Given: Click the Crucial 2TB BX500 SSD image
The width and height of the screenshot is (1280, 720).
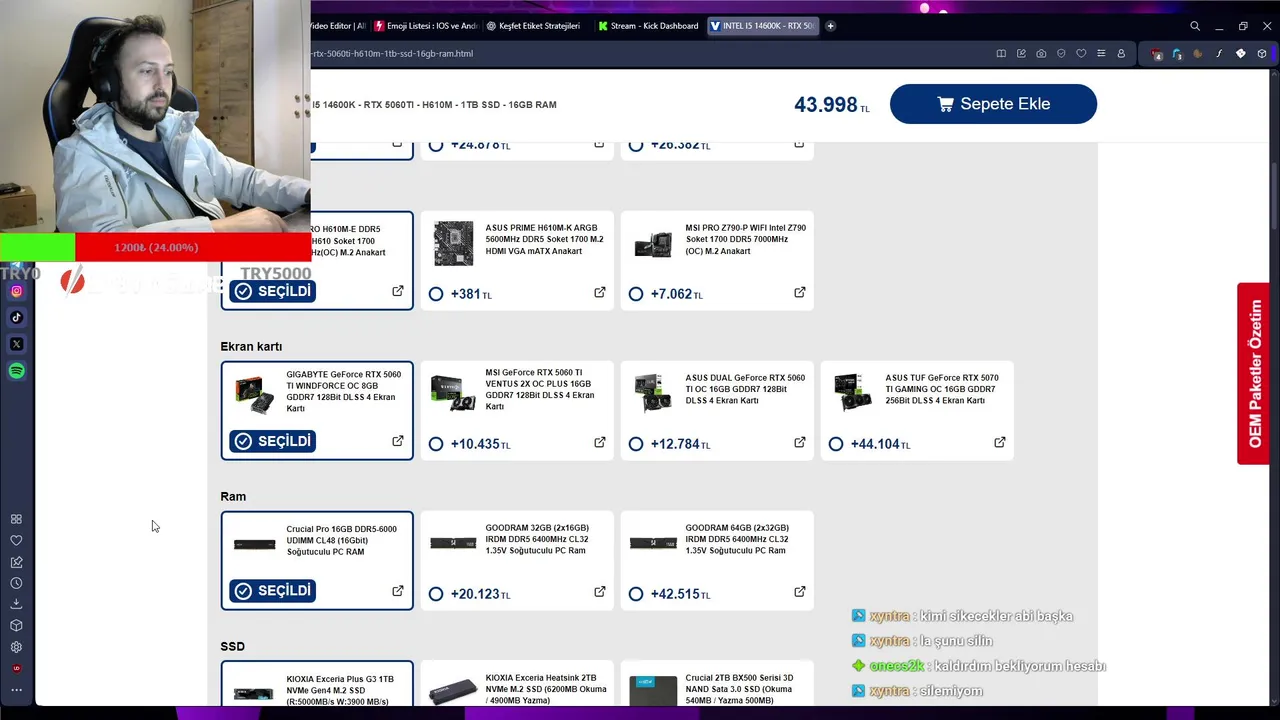Looking at the screenshot, I should pos(653,692).
